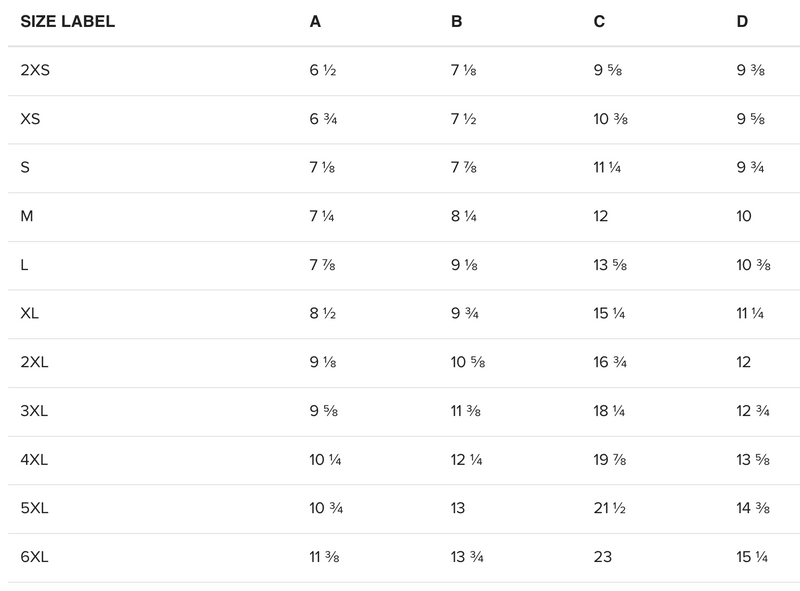Click the XS size label

pos(30,119)
